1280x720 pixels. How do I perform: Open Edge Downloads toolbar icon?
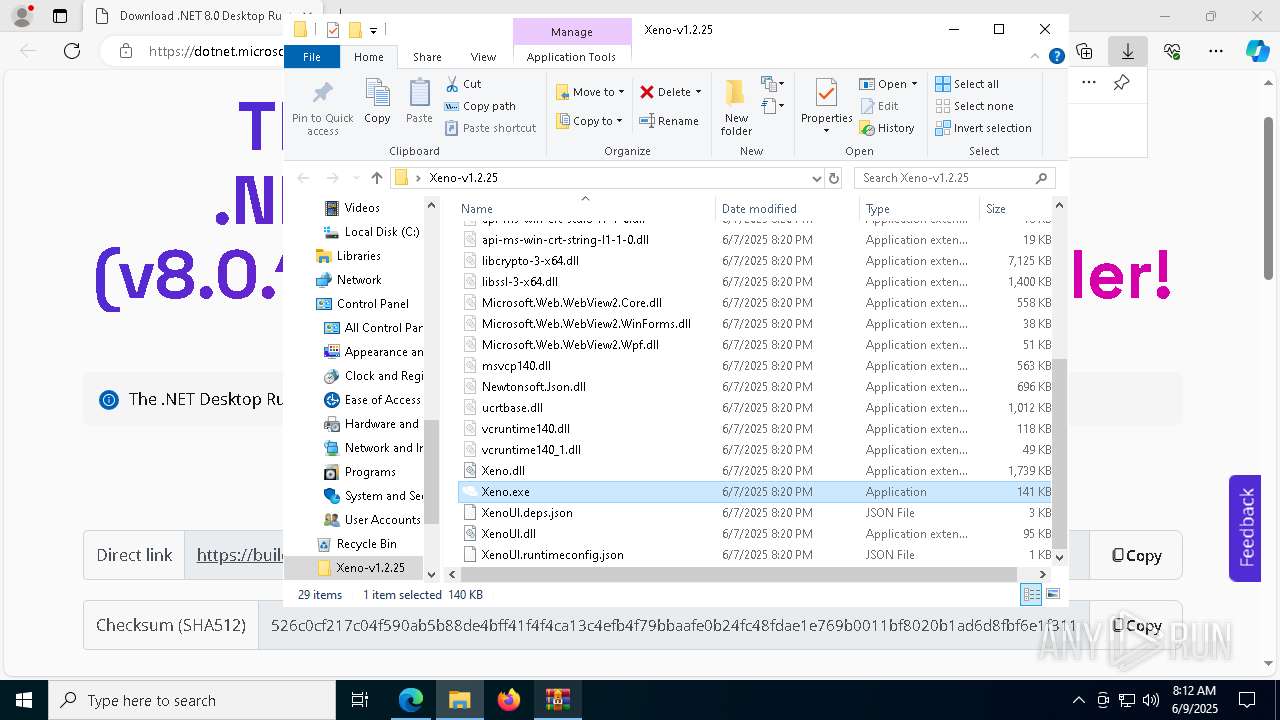coord(1128,51)
